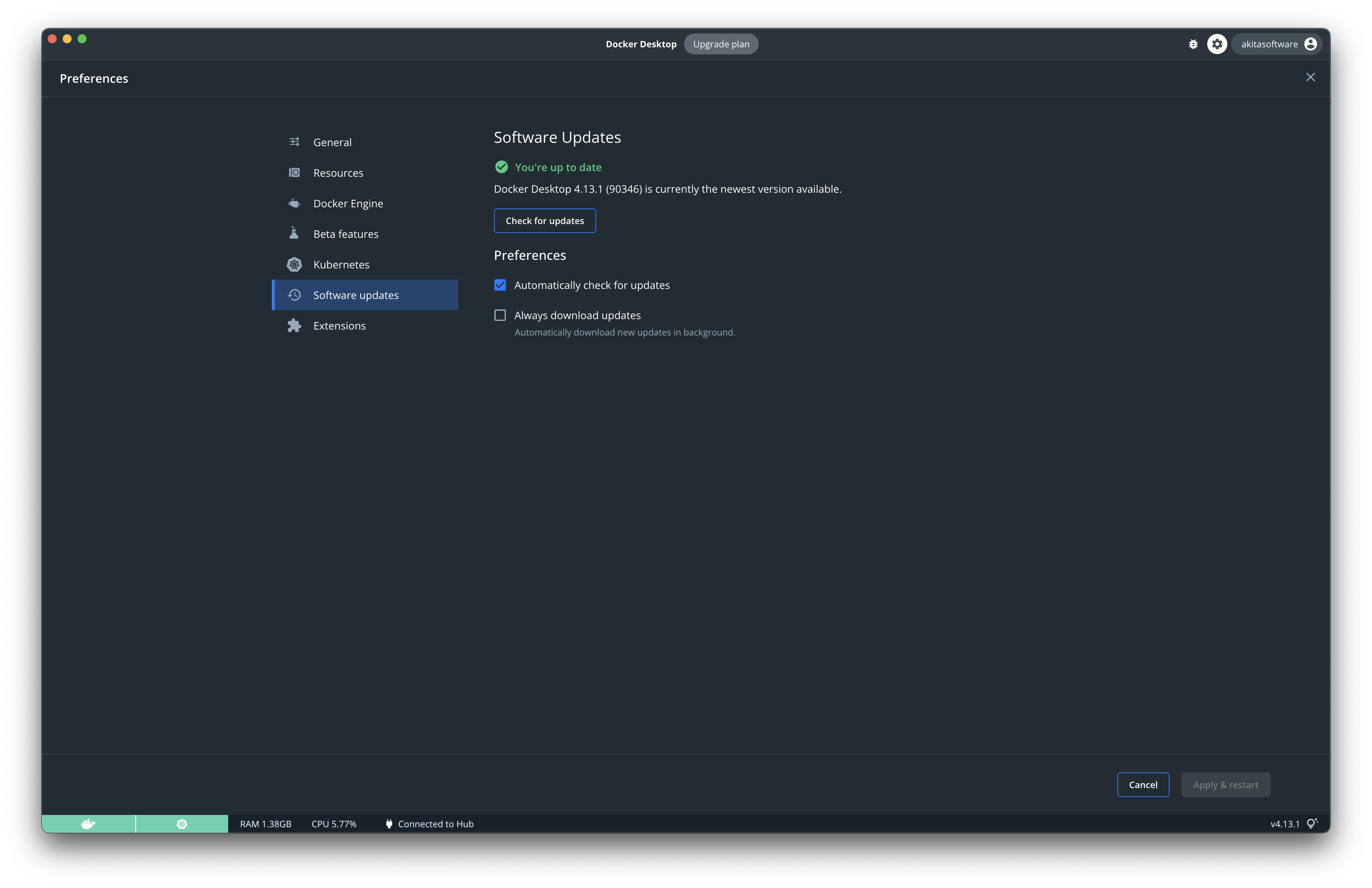Viewport: 1372px width, 888px height.
Task: Click the Kubernetes status icon in footer
Action: [182, 824]
